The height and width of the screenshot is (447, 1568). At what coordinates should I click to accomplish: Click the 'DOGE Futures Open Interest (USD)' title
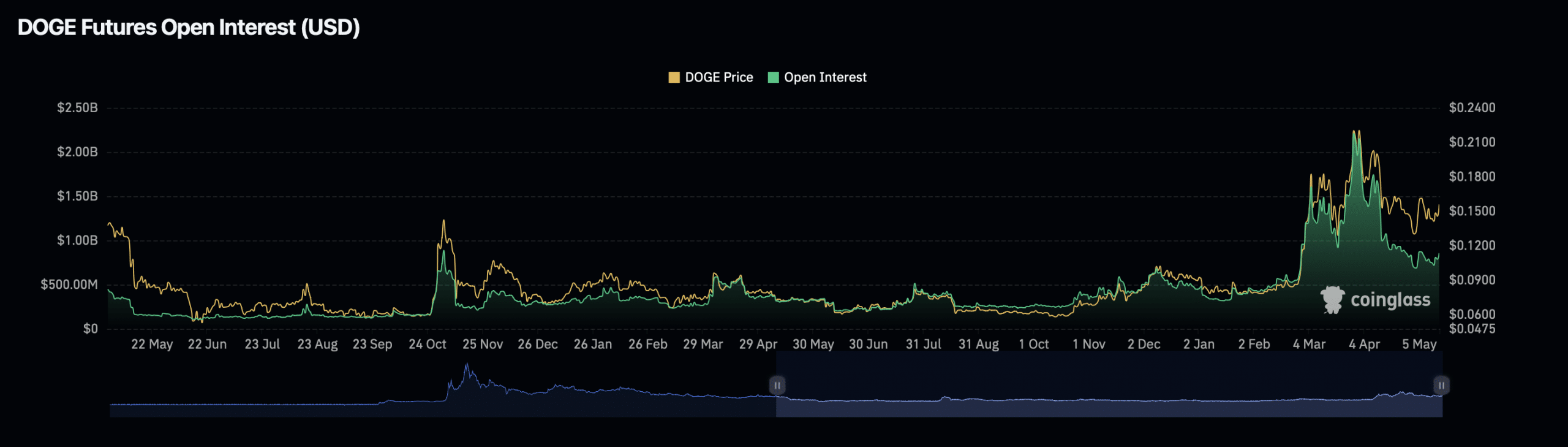[189, 28]
